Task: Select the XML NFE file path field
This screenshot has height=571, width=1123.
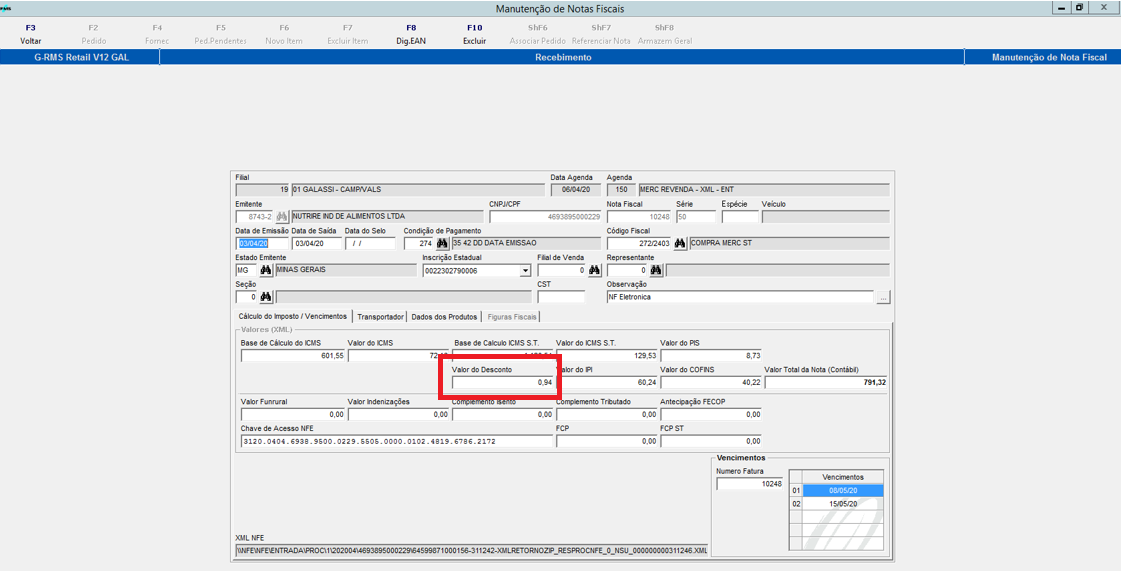Action: coord(471,550)
